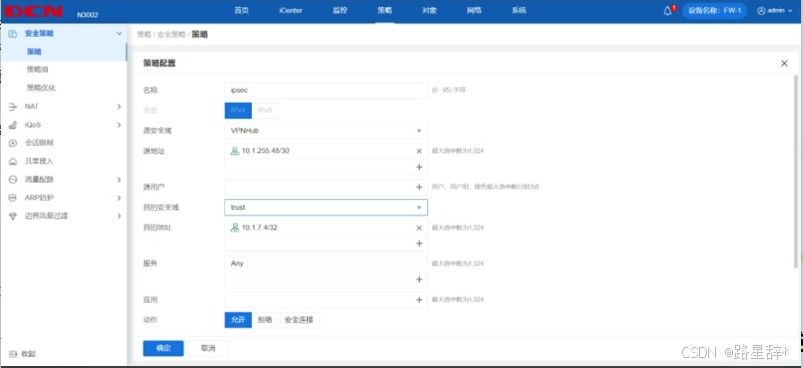Click device name FW-1 button
Image resolution: width=803 pixels, height=368 pixels.
714,11
